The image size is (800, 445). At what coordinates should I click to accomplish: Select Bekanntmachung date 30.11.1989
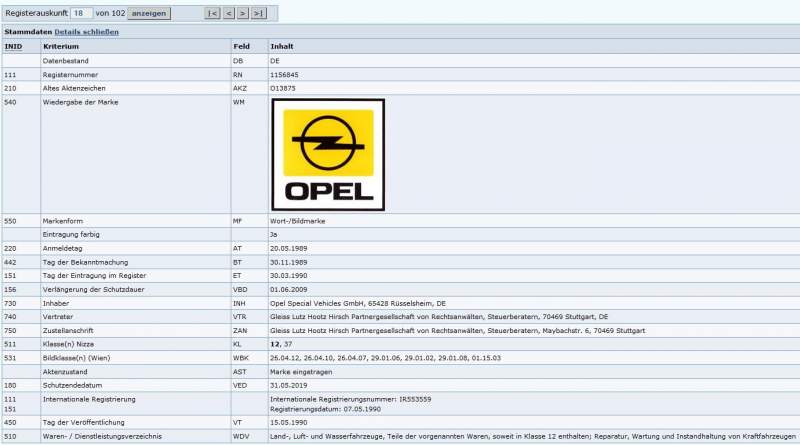[289, 262]
